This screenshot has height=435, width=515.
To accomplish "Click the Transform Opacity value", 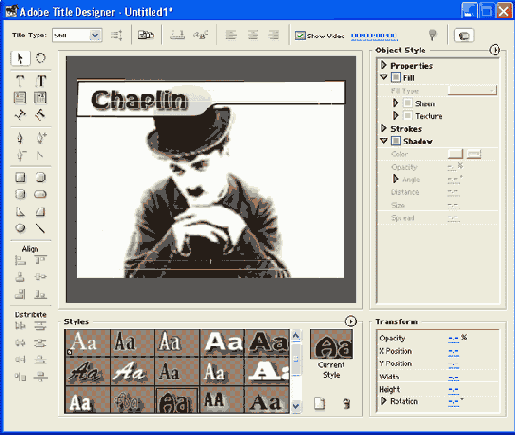I will 453,339.
